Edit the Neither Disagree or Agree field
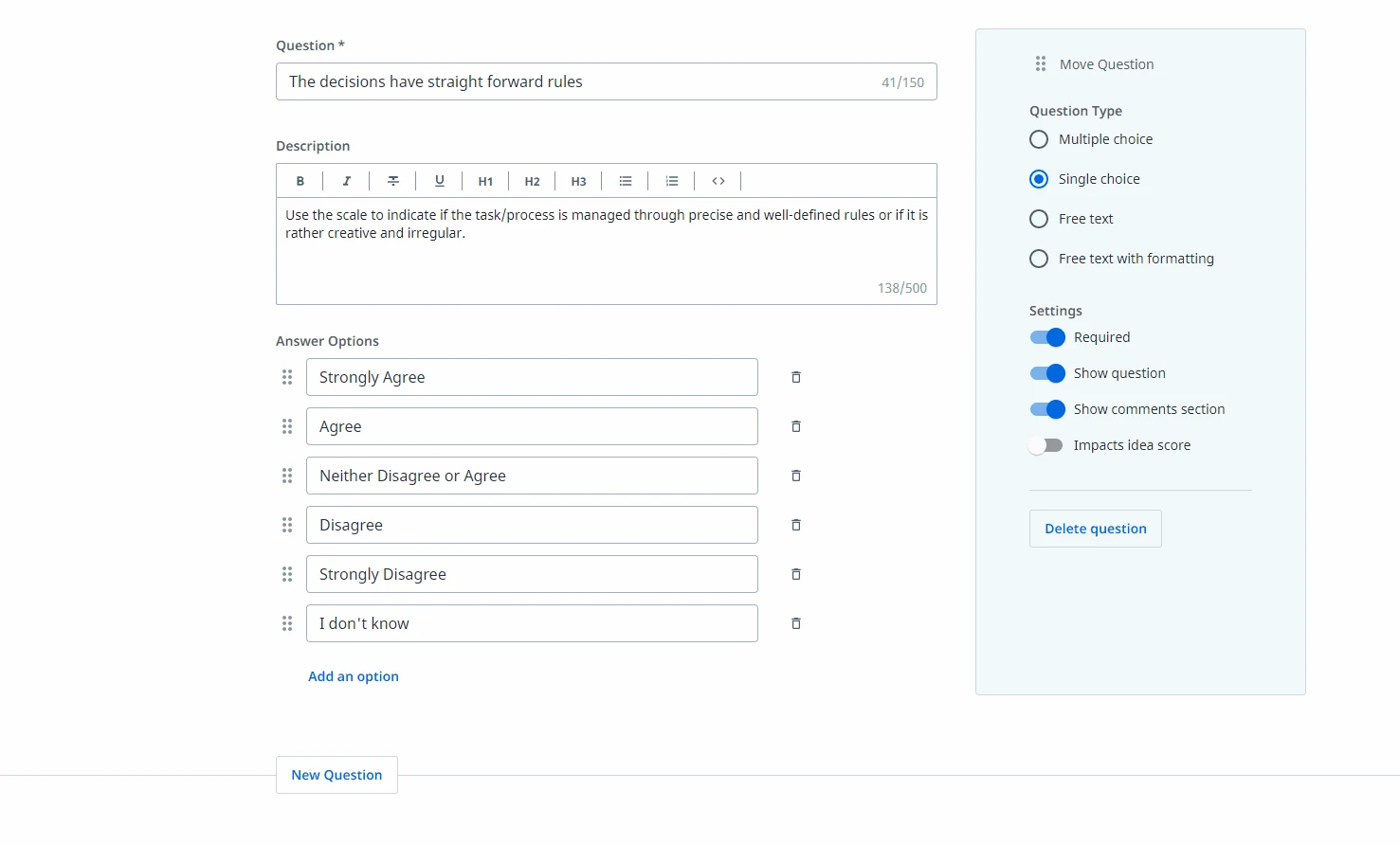Image resolution: width=1400 pixels, height=845 pixels. (532, 476)
